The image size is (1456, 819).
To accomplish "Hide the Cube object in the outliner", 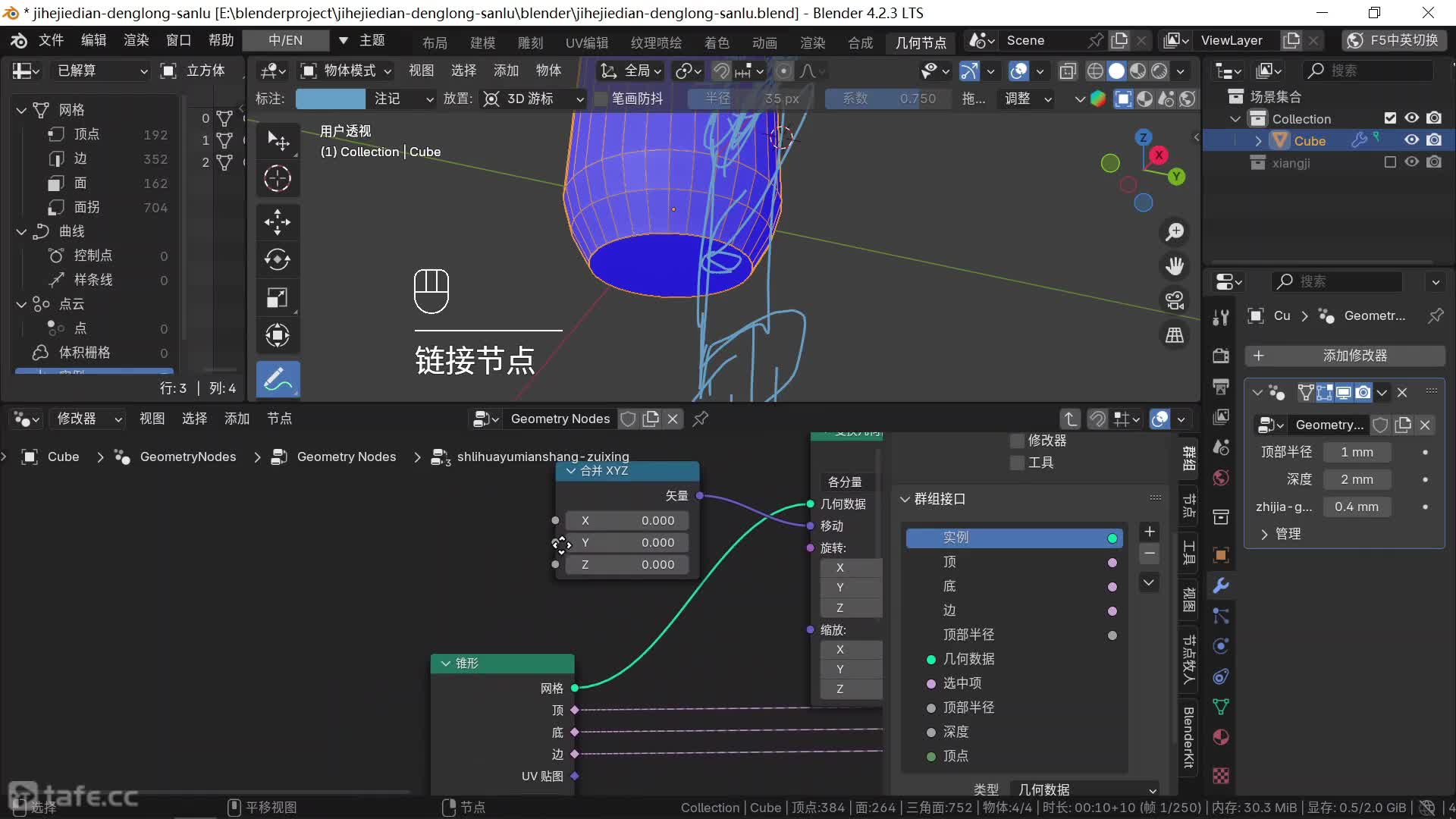I will coord(1411,140).
